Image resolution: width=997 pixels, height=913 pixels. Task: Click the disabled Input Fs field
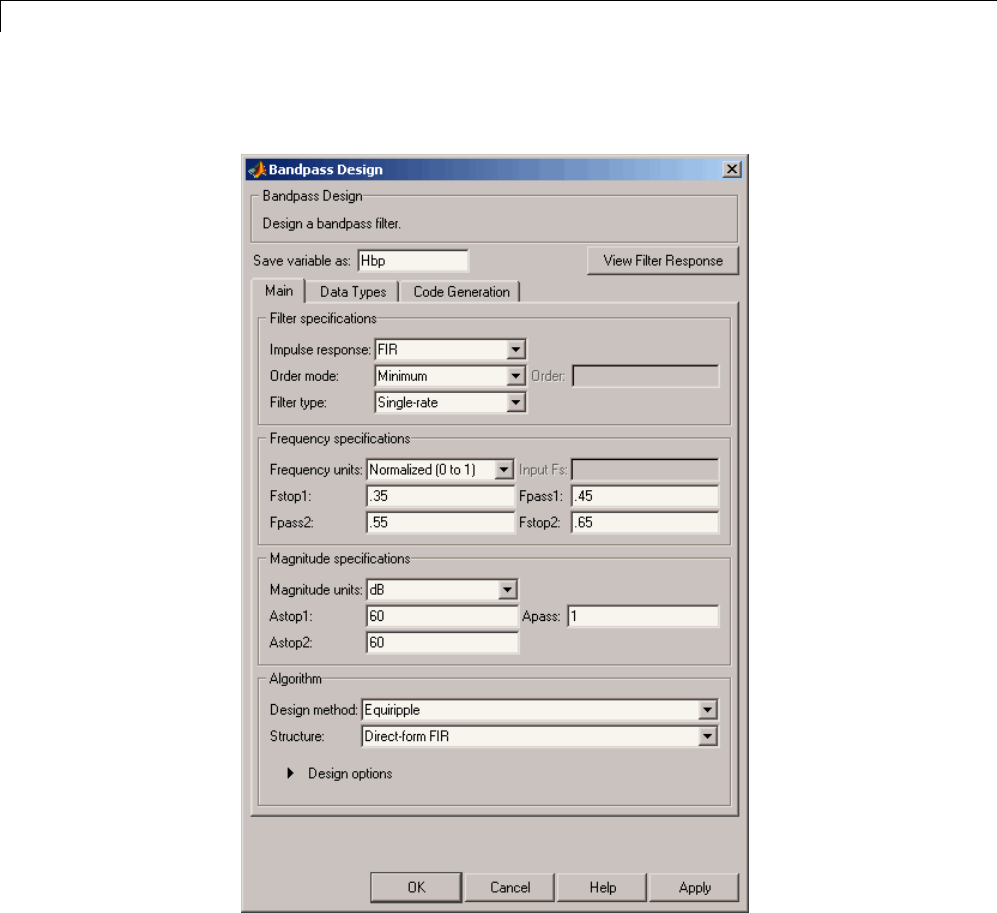[x=645, y=470]
